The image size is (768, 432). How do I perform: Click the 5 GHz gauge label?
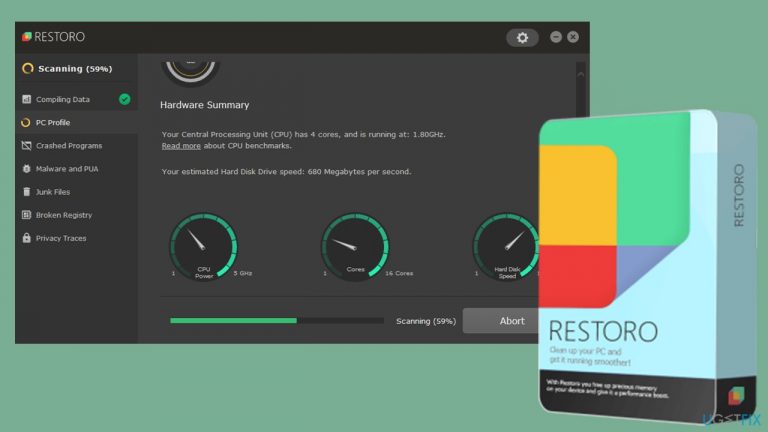click(243, 273)
